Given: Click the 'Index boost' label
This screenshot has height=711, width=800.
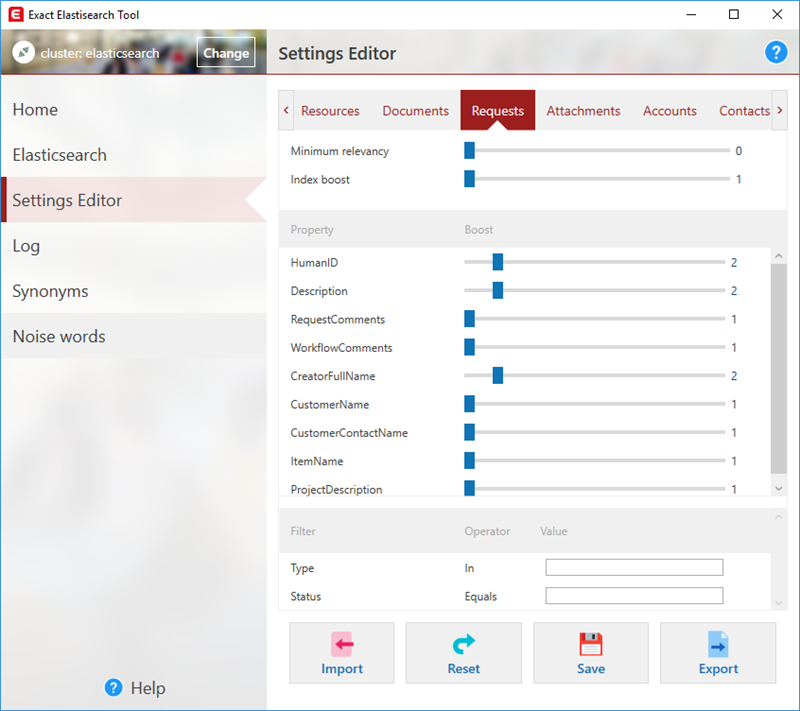Looking at the screenshot, I should [320, 180].
